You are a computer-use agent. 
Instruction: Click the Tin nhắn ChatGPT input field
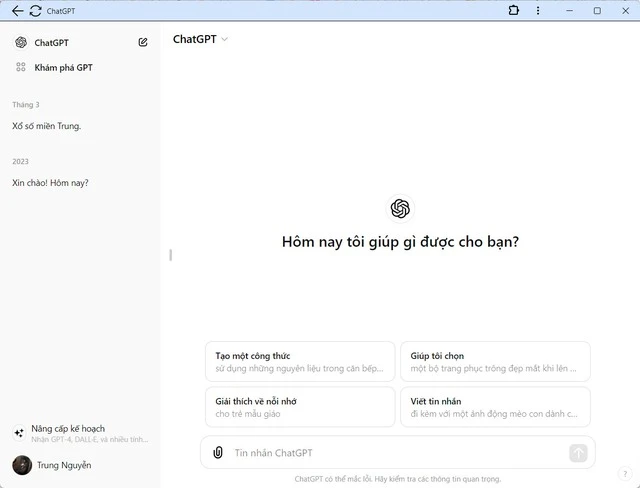point(398,453)
